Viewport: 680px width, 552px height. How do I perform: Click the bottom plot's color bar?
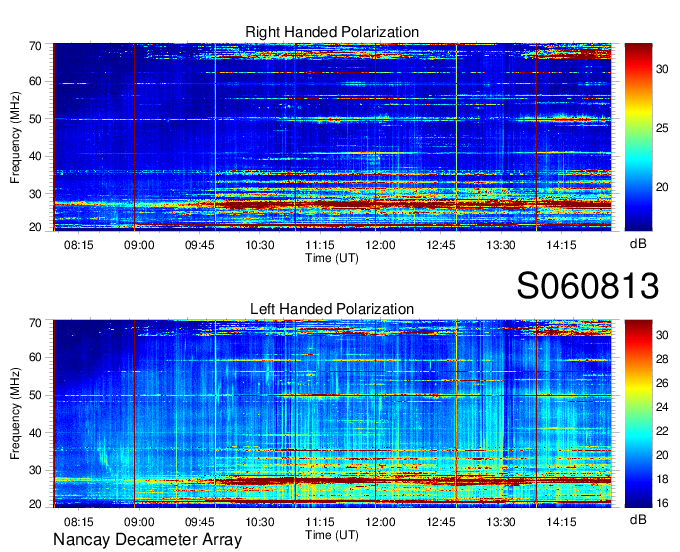click(x=638, y=414)
